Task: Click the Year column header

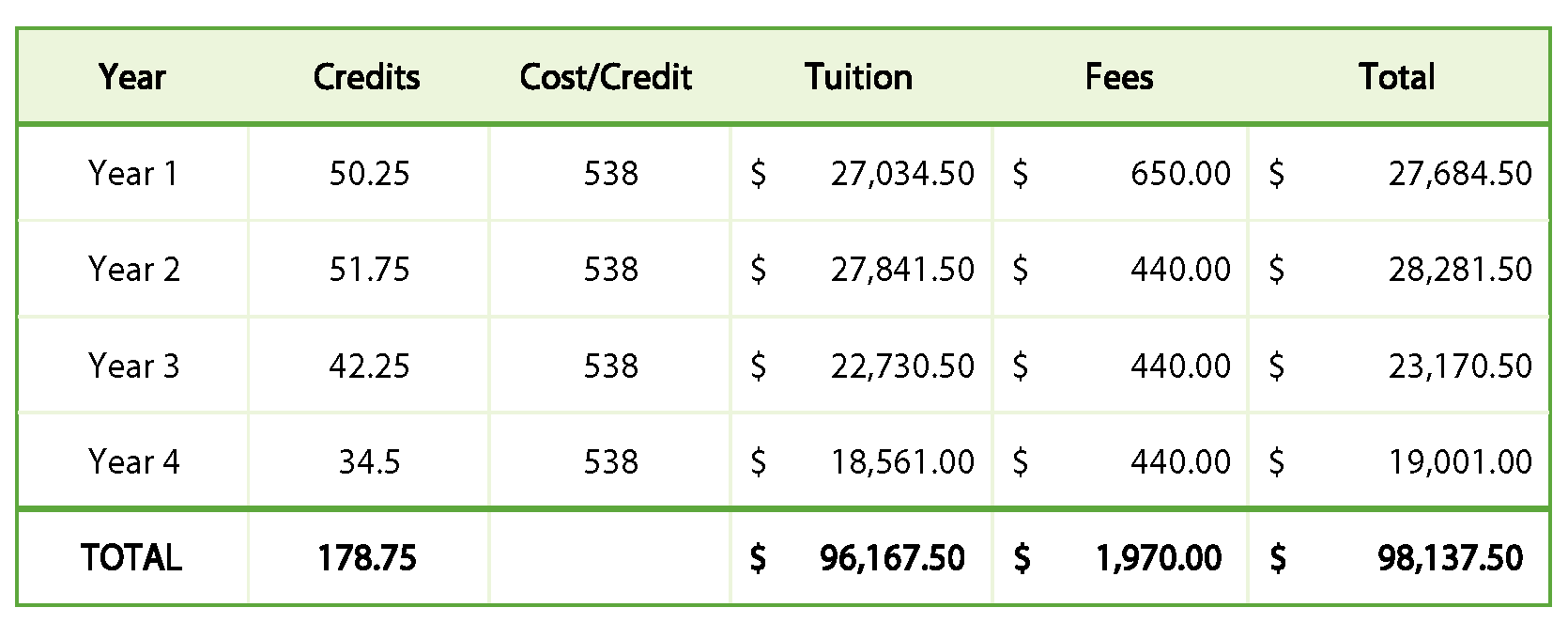Action: (x=132, y=77)
